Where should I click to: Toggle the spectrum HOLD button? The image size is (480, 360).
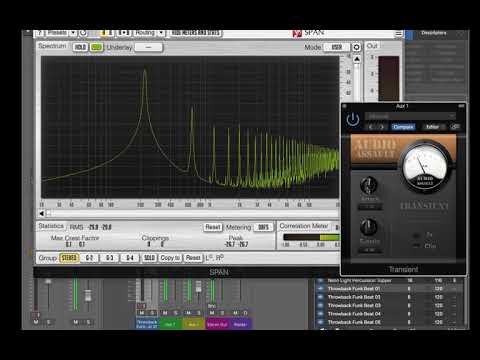tap(80, 47)
